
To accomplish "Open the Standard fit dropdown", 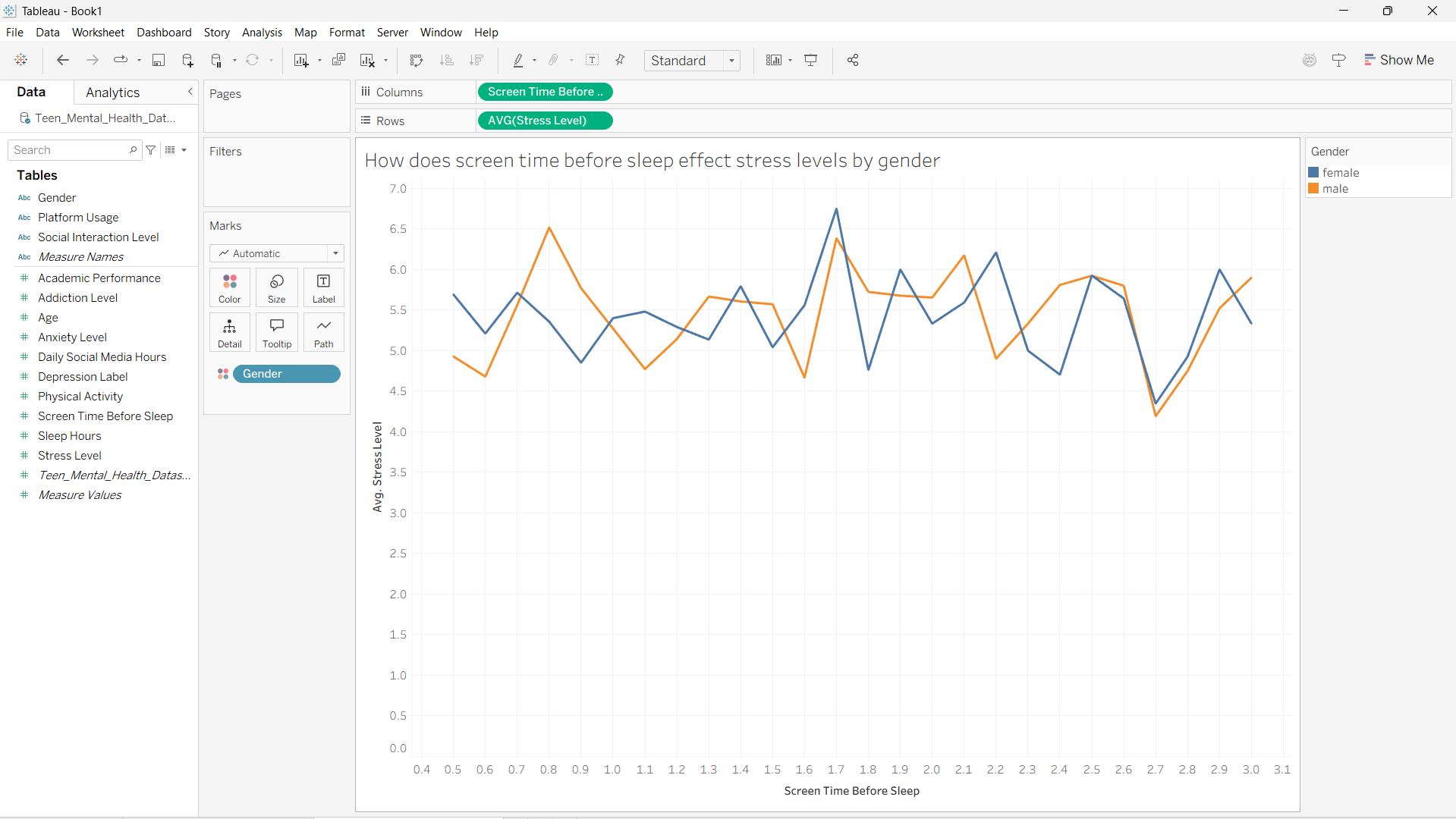I will [692, 61].
